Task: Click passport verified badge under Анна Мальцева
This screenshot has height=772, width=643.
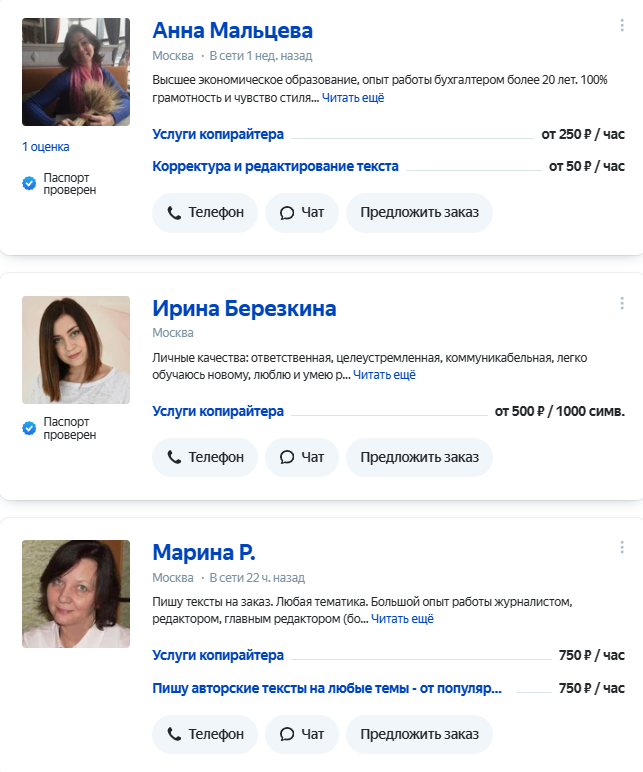Action: pos(61,183)
